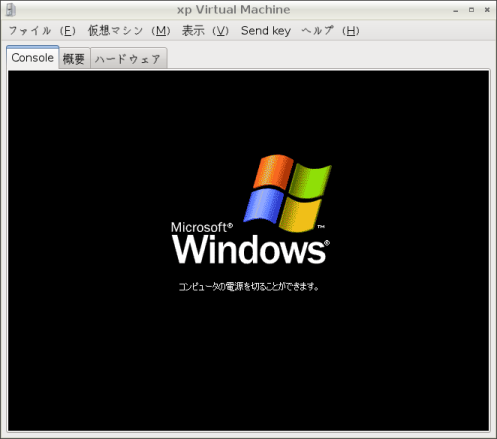The height and width of the screenshot is (439, 497).
Task: Click the xp Virtual Machine title text
Action: [x=233, y=10]
